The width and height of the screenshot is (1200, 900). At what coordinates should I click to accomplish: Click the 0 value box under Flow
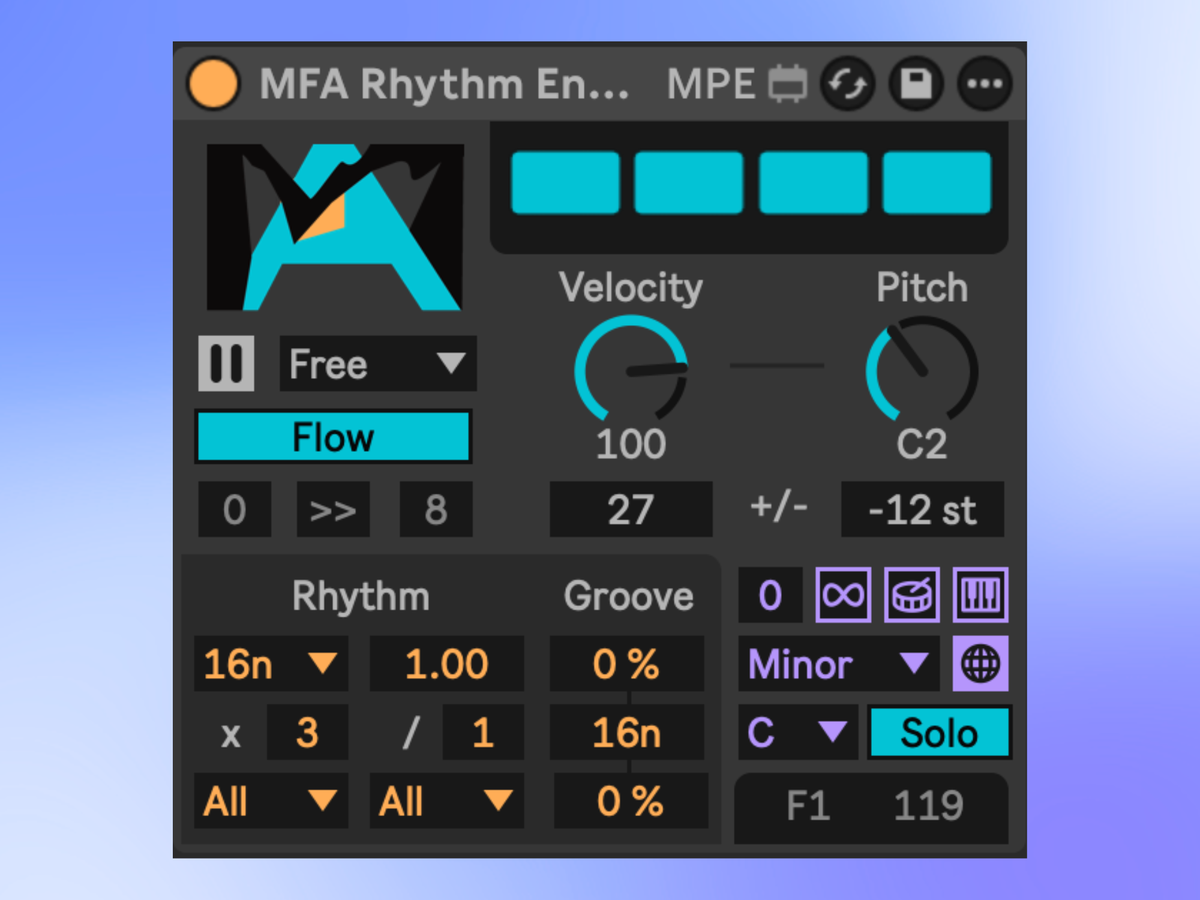pos(234,510)
